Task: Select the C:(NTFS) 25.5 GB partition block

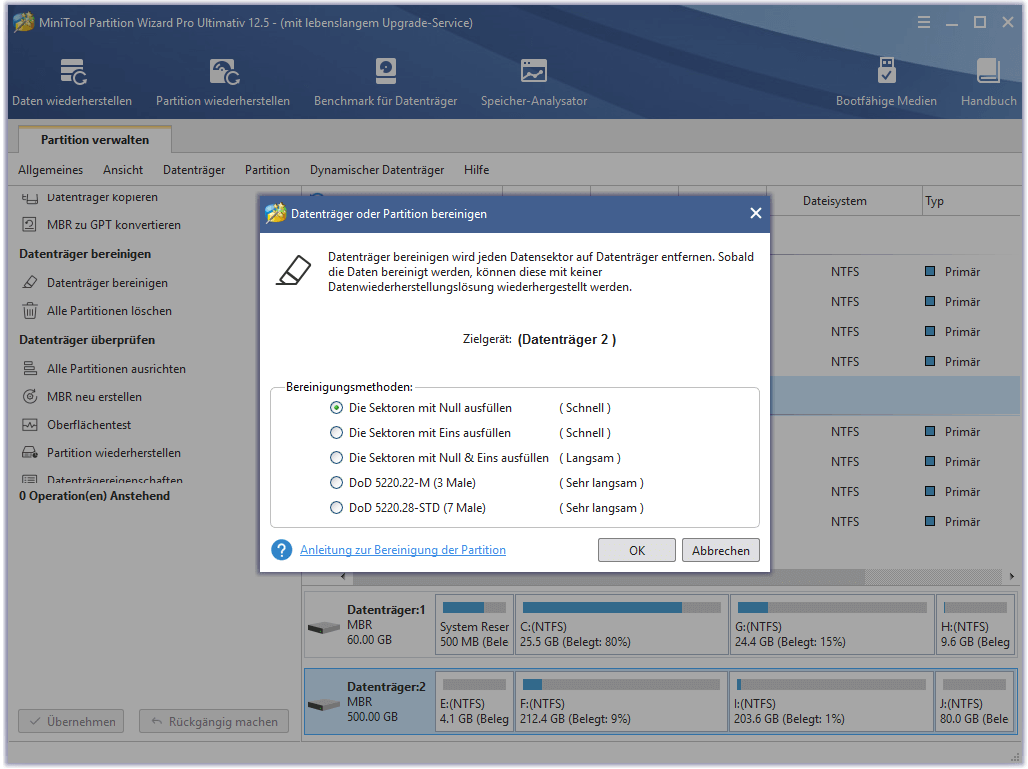Action: 622,624
